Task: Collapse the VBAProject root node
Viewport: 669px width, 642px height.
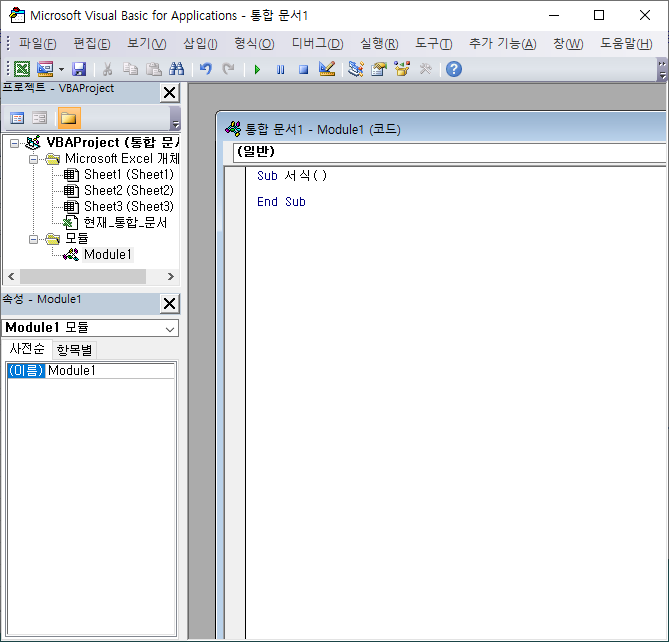Action: click(15, 143)
